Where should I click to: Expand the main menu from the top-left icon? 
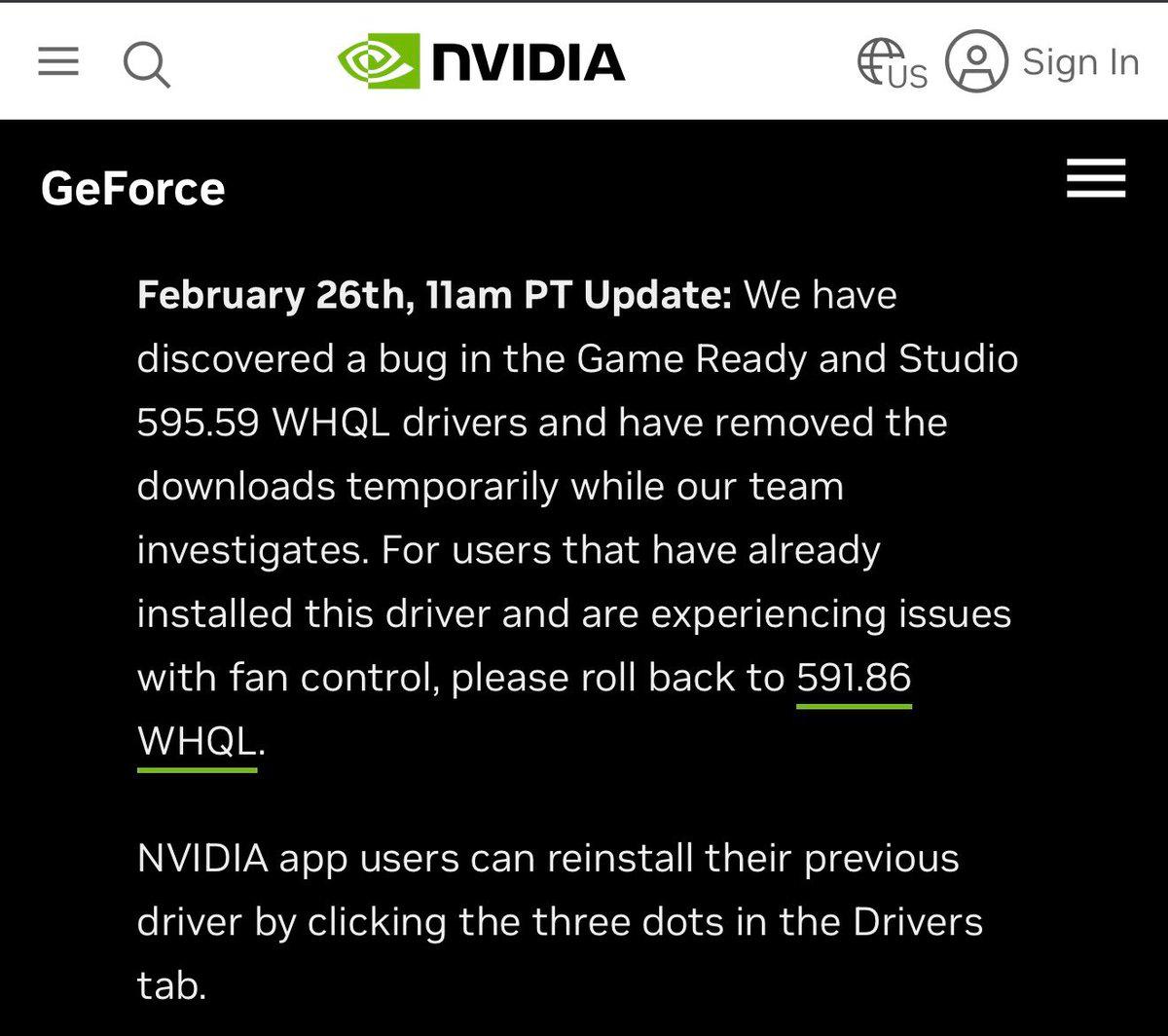pos(57,61)
